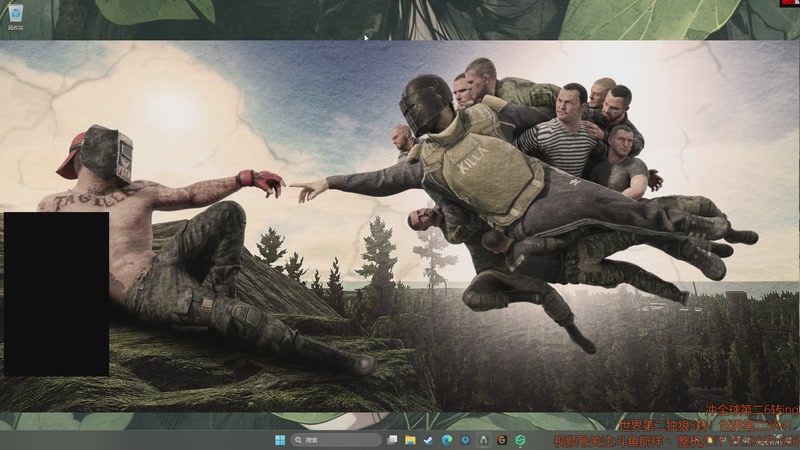Screen dimensions: 800x450
Task: Open the blue download-arrow app on taskbar
Action: coord(465,440)
